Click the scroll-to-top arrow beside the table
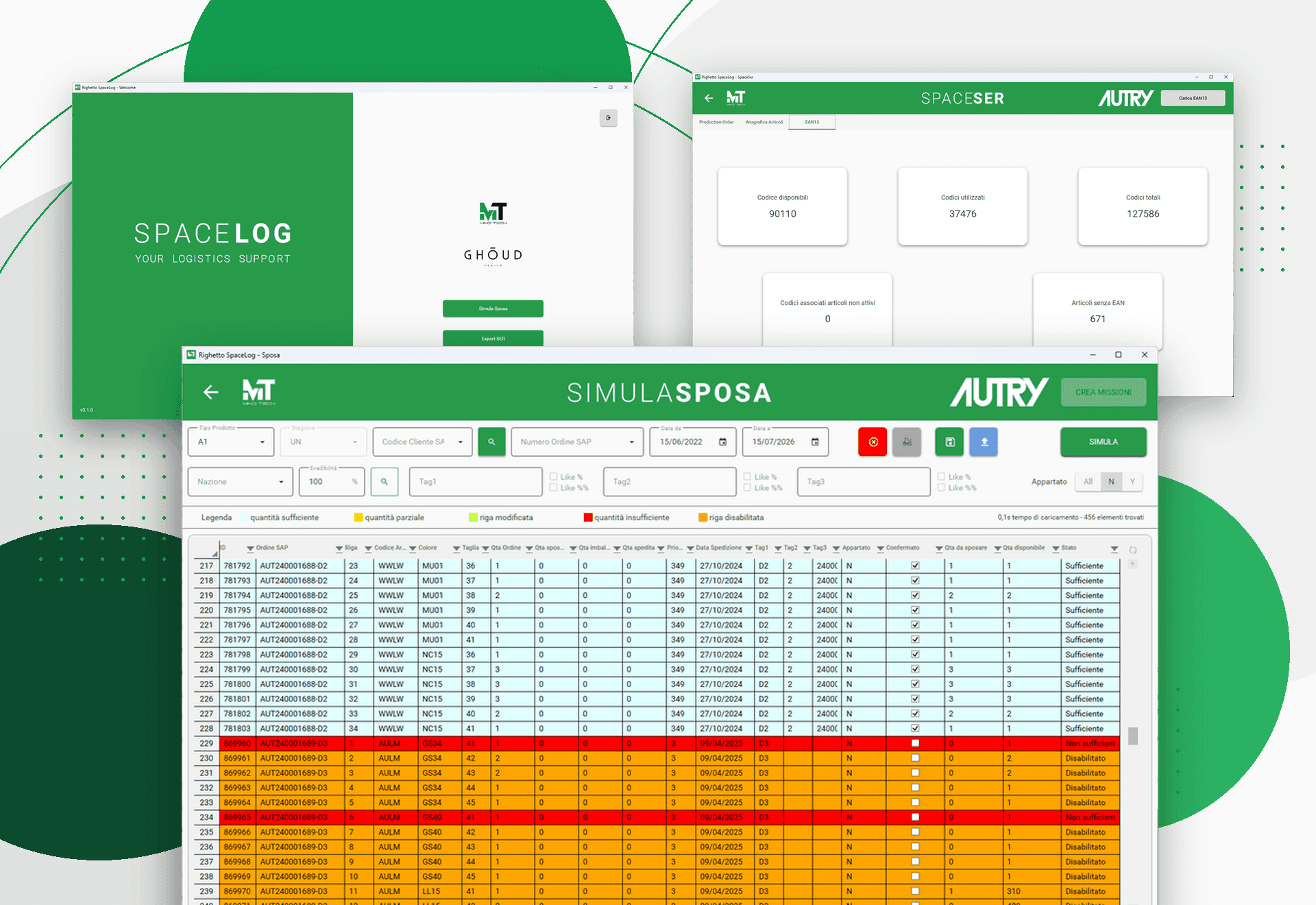 click(1133, 564)
